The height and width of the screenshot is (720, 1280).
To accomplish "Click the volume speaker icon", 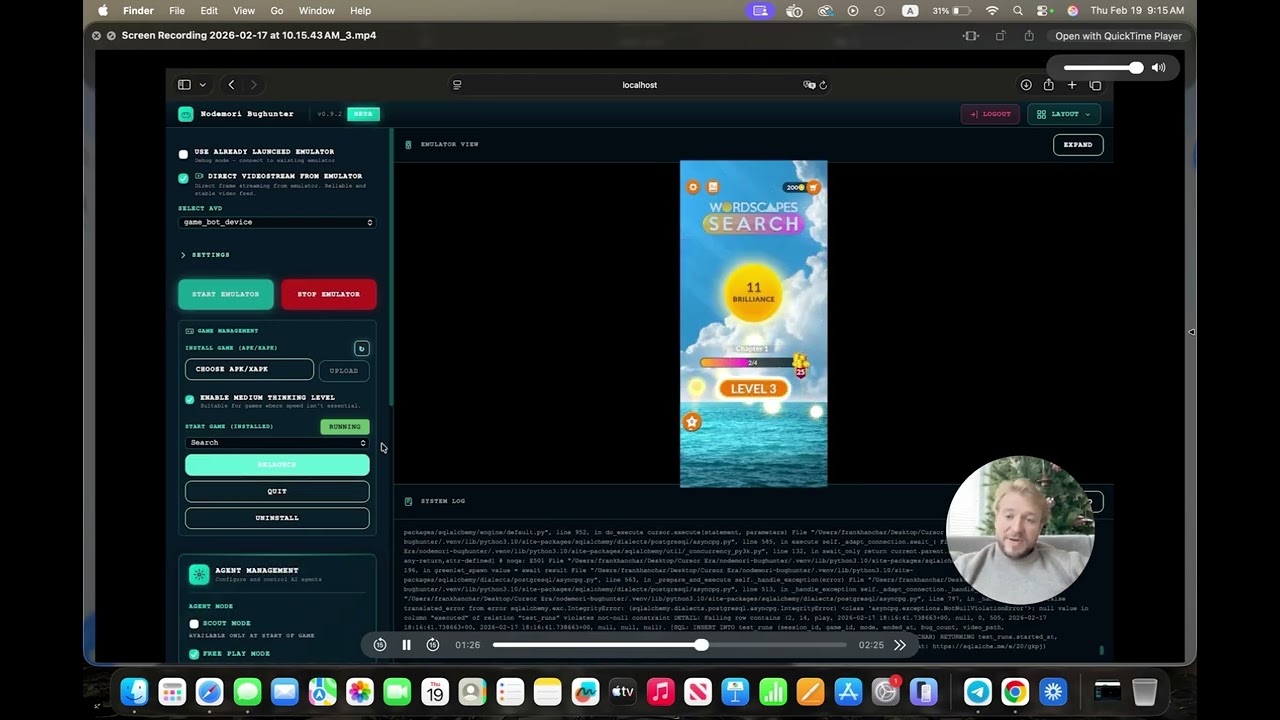I will [1158, 68].
